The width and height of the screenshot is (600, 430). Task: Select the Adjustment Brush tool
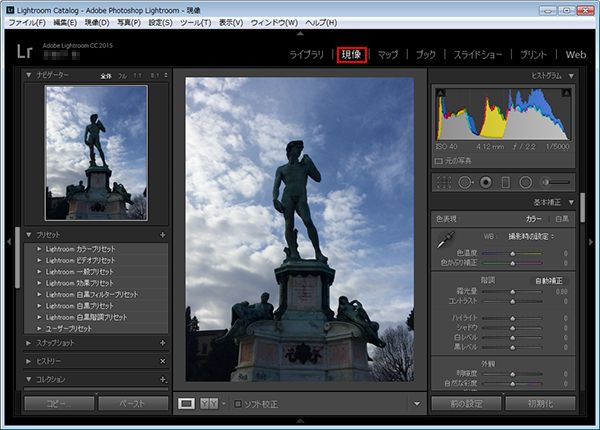556,182
